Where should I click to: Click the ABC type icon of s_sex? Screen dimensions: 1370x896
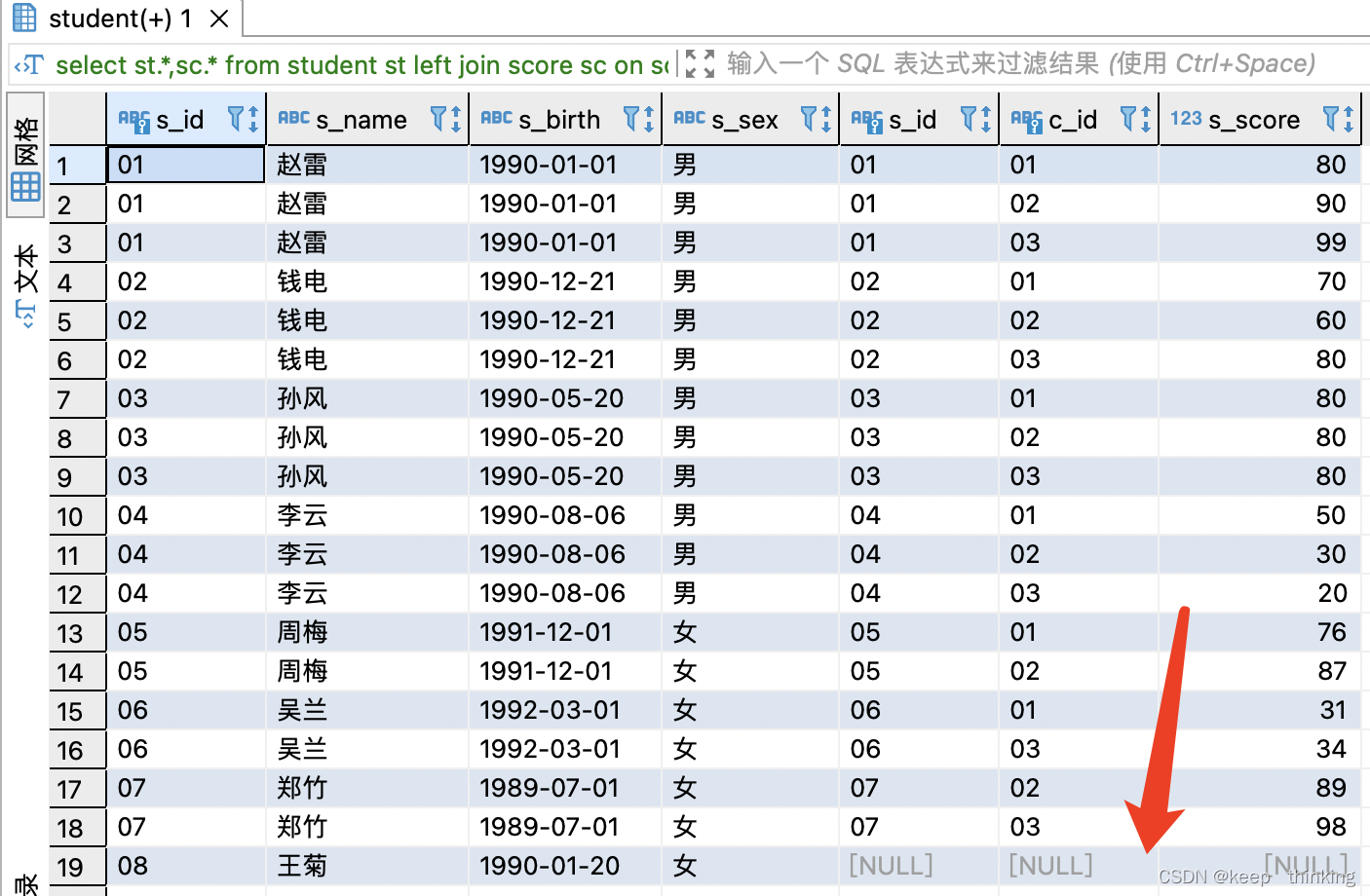[689, 118]
